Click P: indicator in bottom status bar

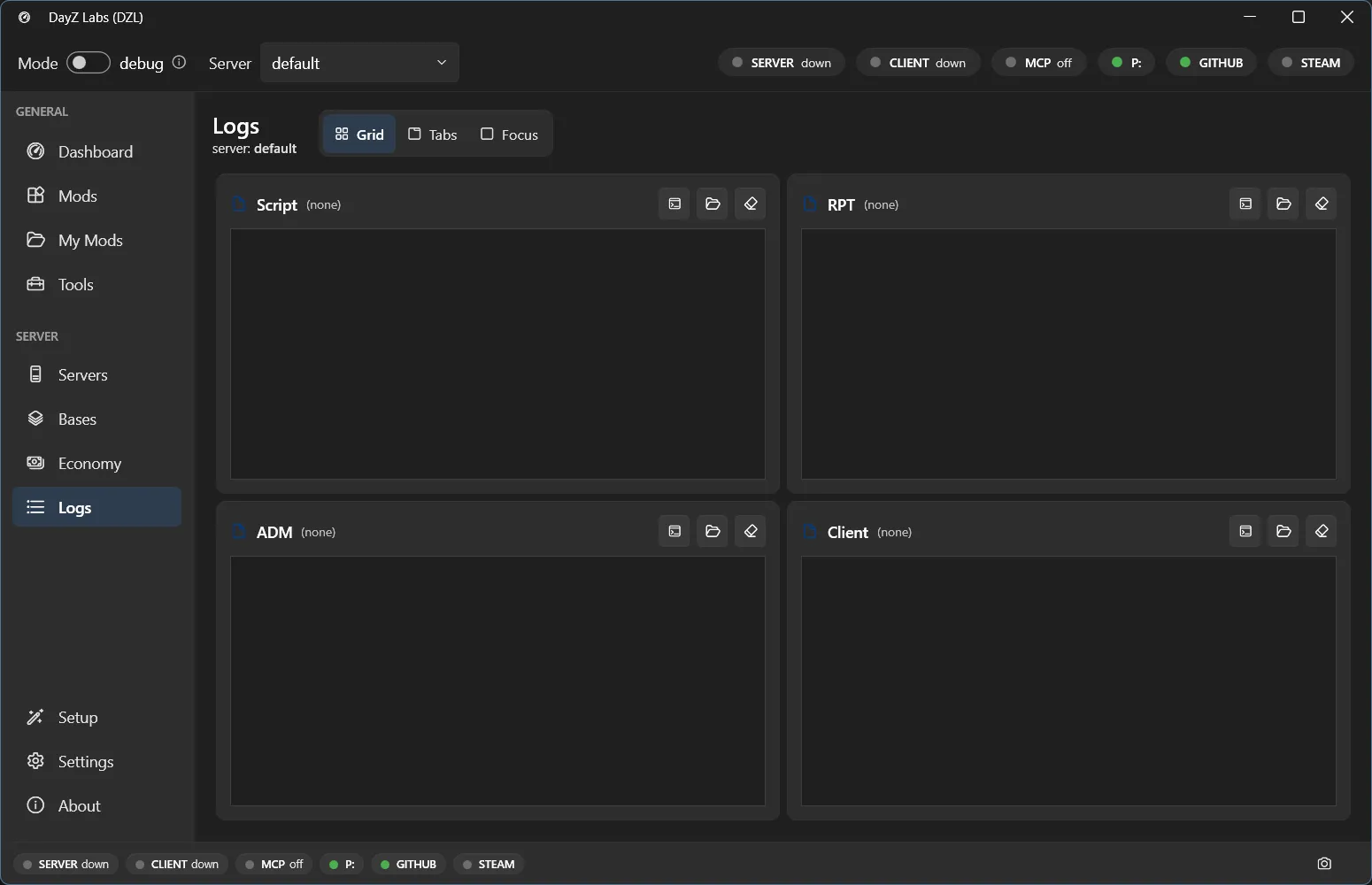(x=342, y=864)
